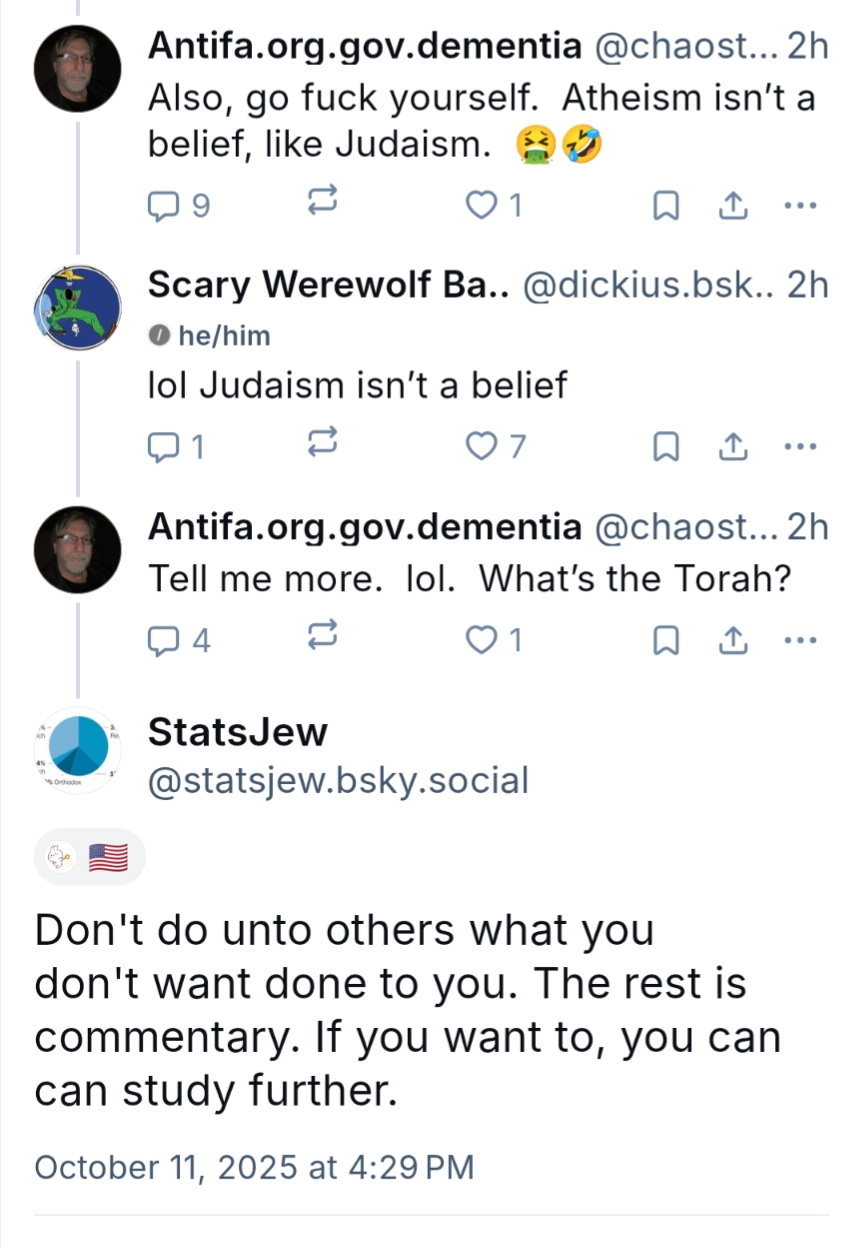
Task: Open more options on the Atheism post
Action: [x=801, y=206]
